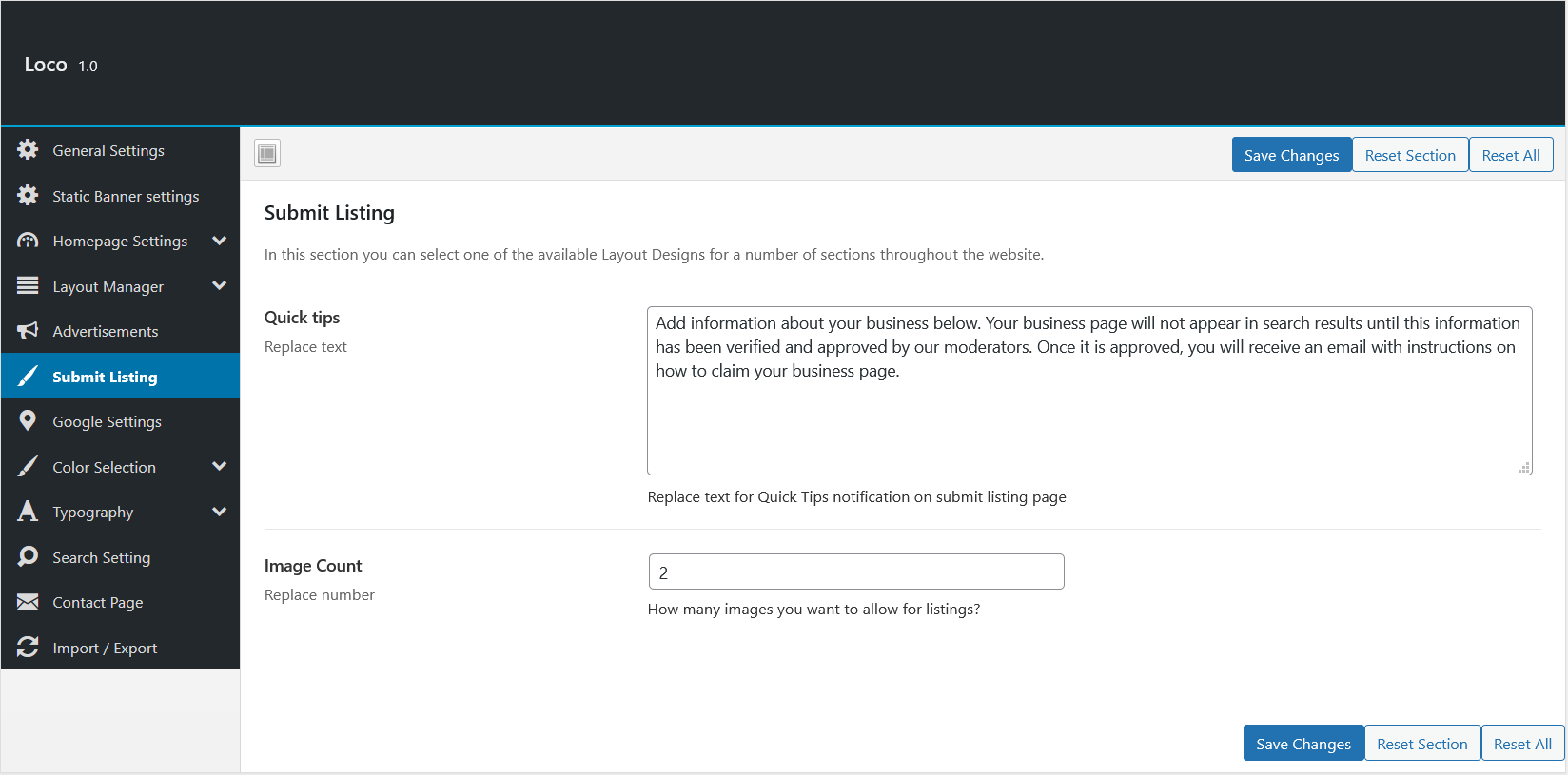Click the Typography letter A icon
This screenshot has width=1568, height=775.
pos(28,512)
